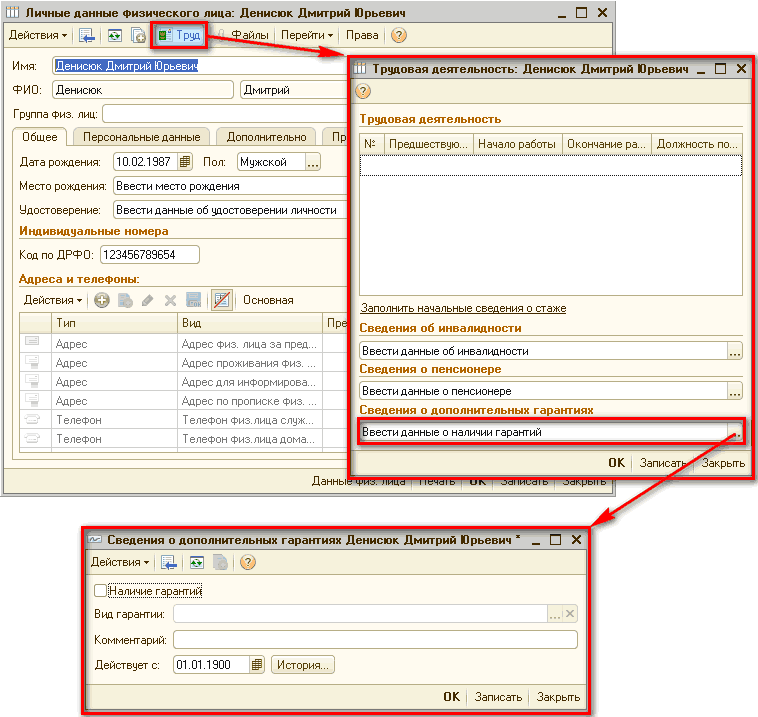
Task: Click the Основная toggle icon in addresses toolbar
Action: [x=222, y=300]
